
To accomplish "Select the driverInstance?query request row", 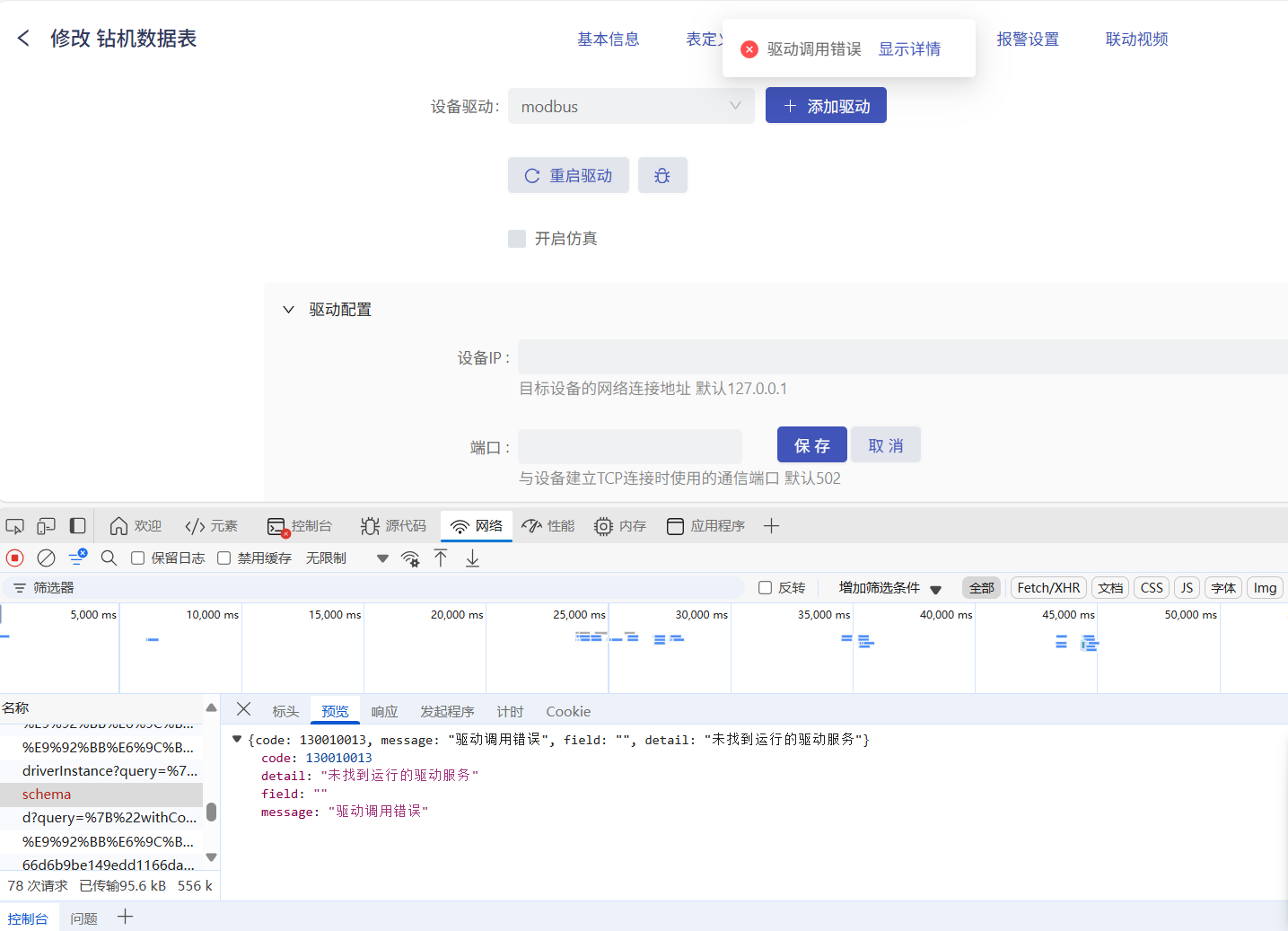I will tap(101, 771).
